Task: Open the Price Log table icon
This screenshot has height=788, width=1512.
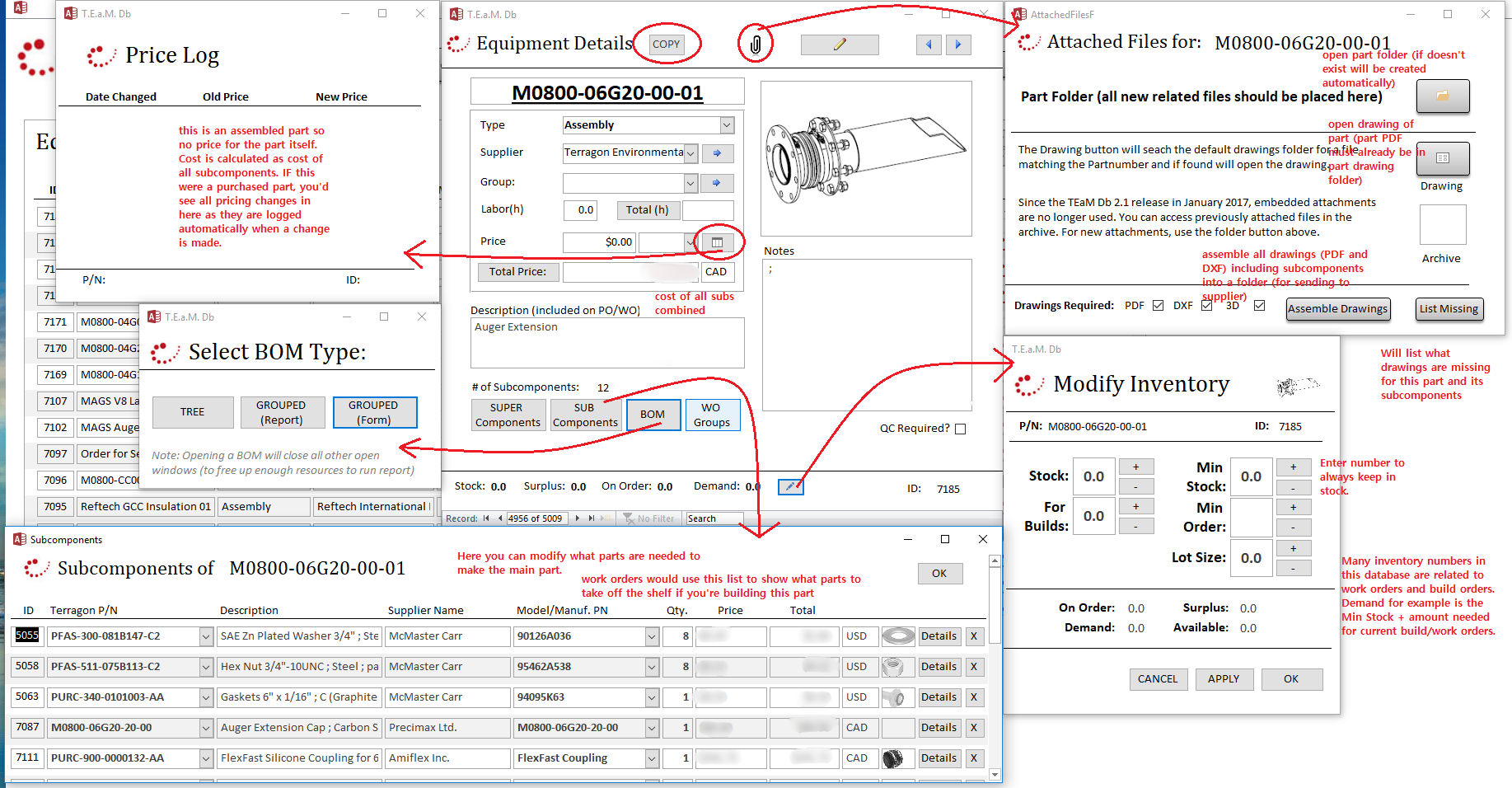Action: [717, 242]
